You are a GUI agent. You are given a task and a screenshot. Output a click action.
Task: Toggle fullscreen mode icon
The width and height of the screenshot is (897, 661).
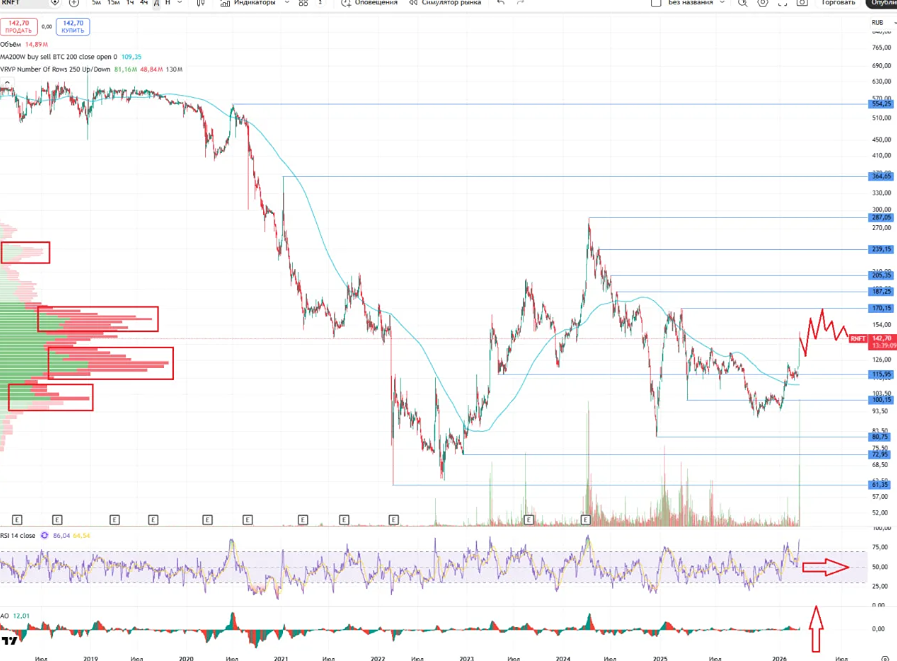click(783, 2)
